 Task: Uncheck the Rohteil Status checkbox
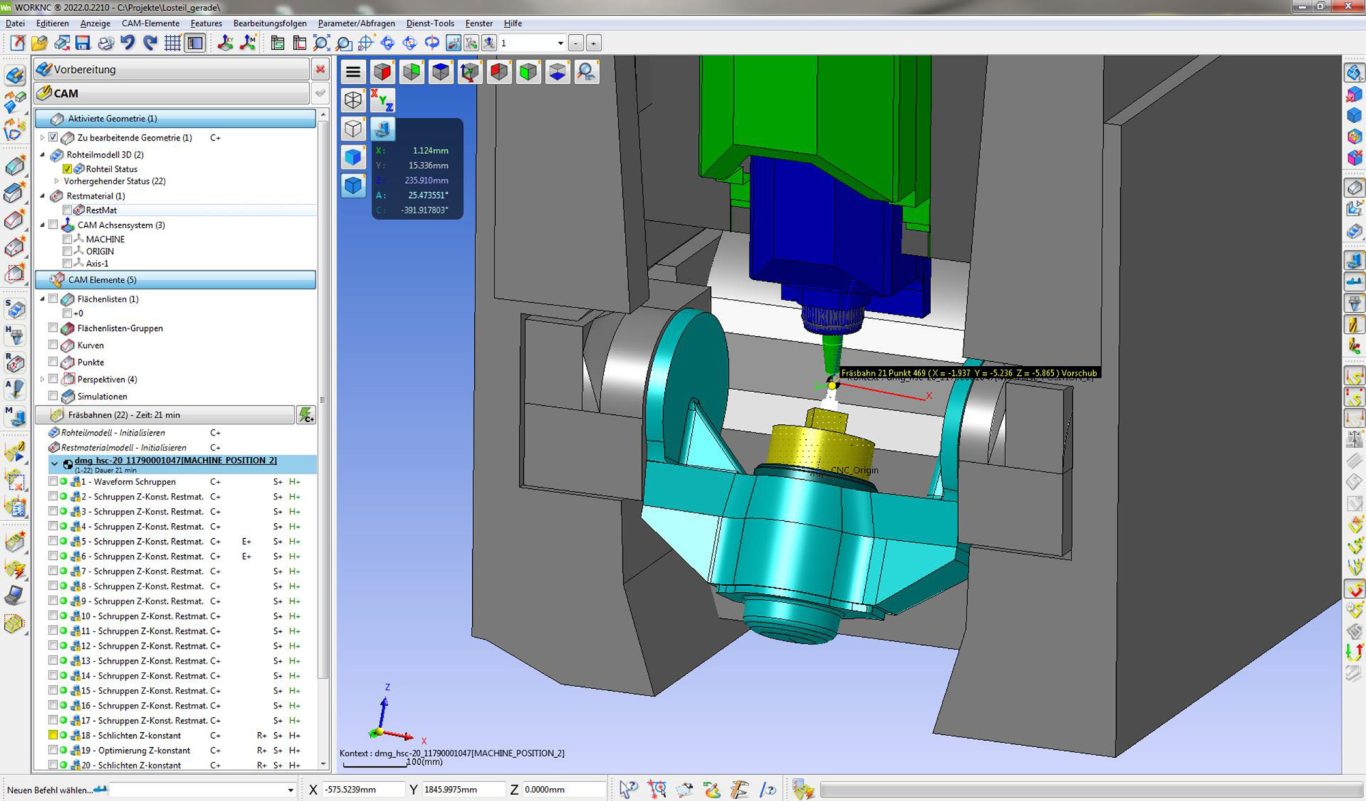pyautogui.click(x=68, y=169)
